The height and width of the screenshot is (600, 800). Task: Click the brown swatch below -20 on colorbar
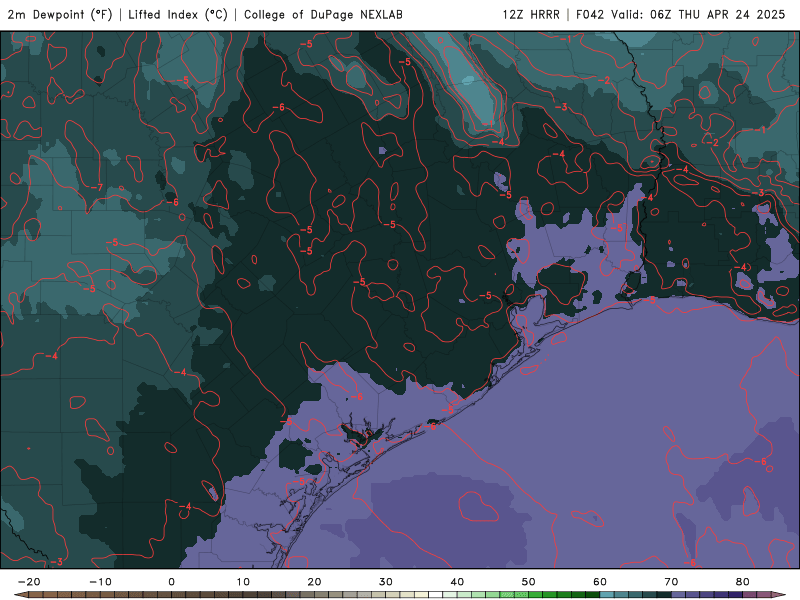pos(36,594)
